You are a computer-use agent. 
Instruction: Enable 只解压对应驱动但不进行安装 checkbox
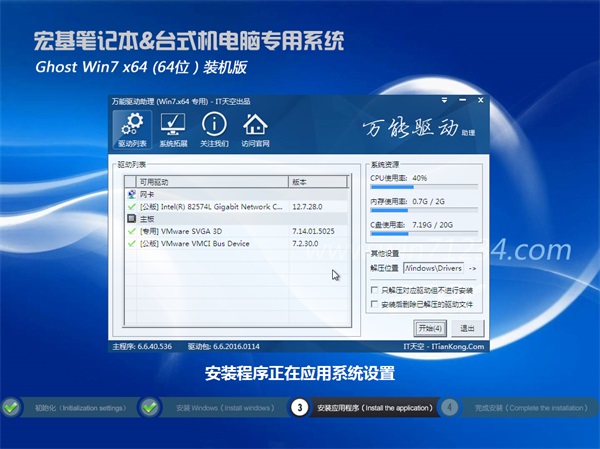tap(374, 289)
